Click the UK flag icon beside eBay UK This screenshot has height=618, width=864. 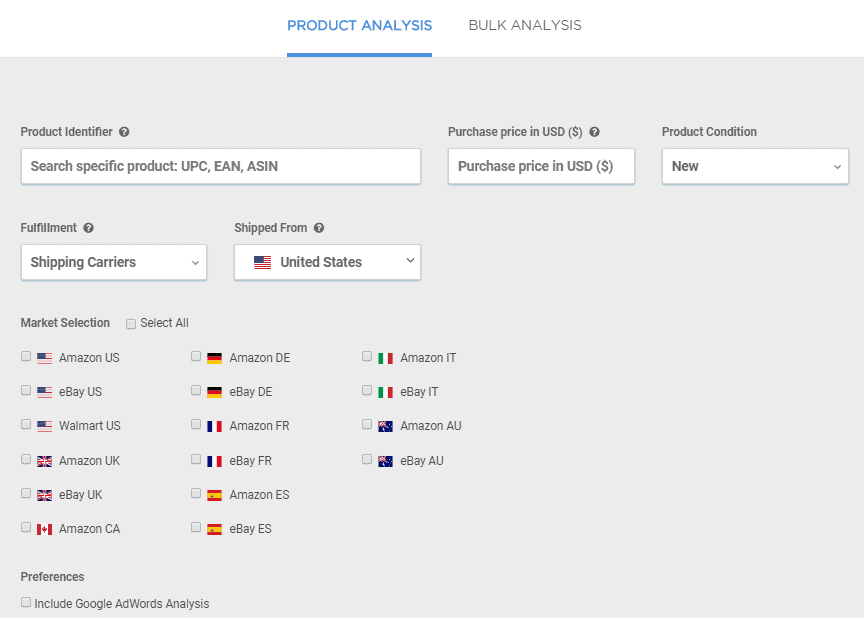point(44,495)
